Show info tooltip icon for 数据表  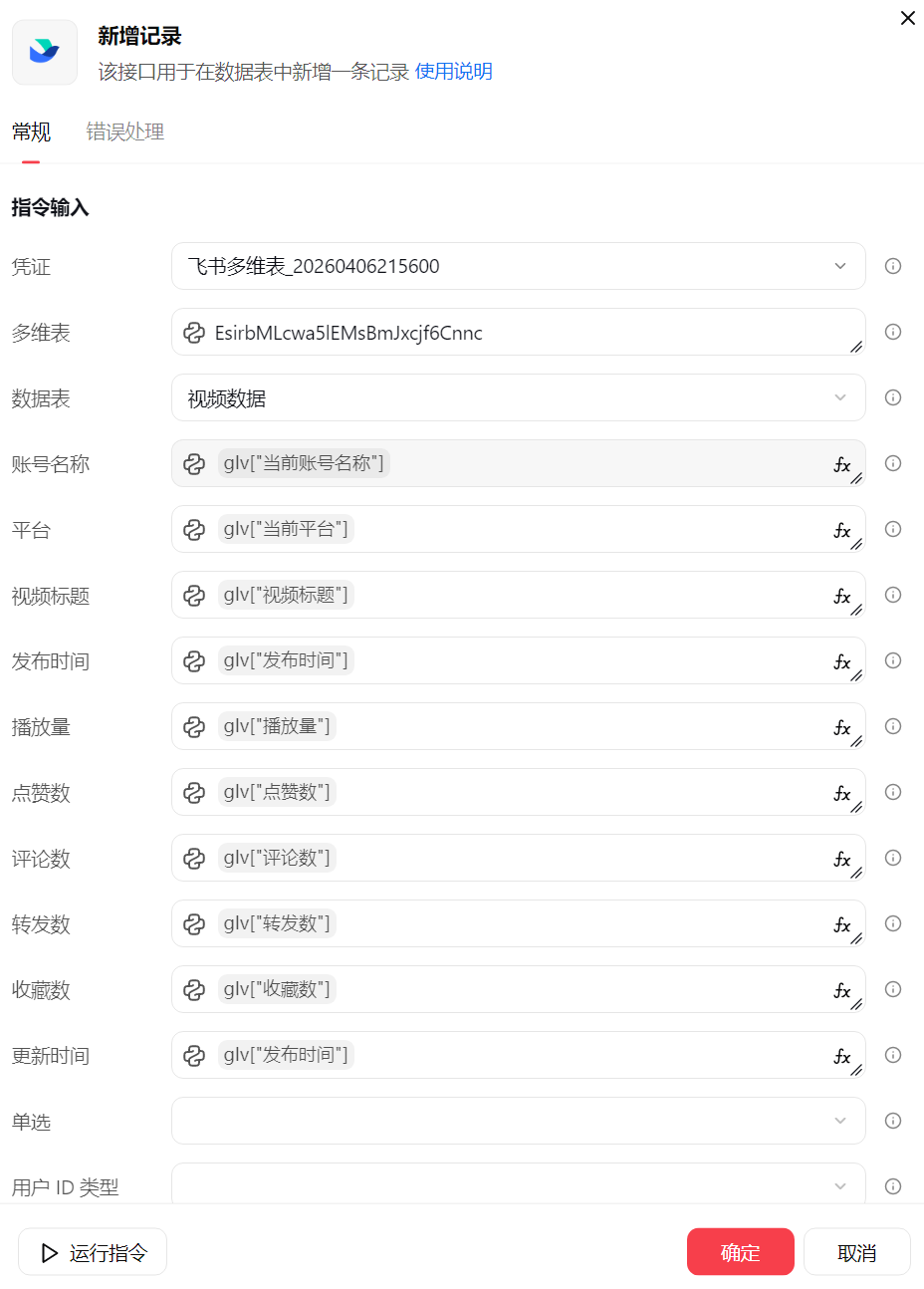[x=893, y=397]
